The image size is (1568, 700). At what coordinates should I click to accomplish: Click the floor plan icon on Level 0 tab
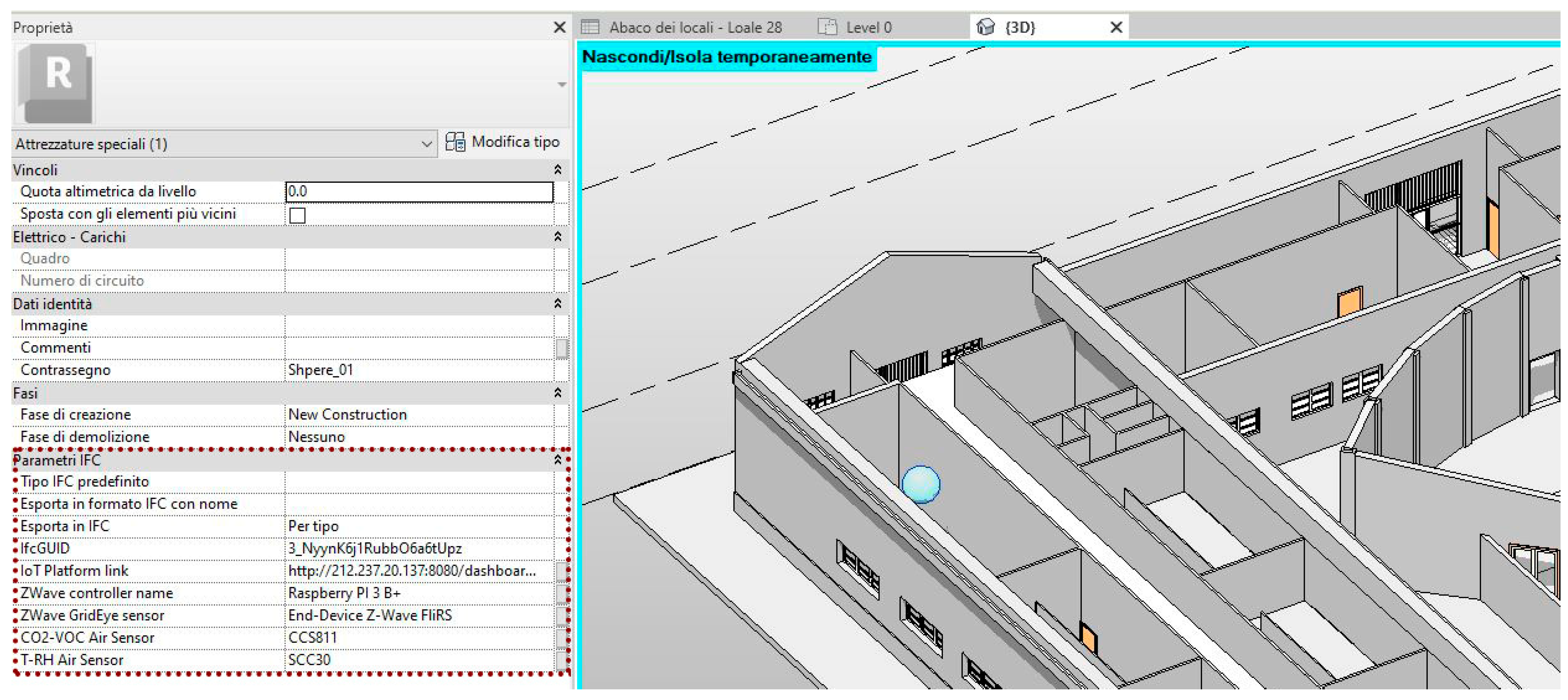click(827, 27)
